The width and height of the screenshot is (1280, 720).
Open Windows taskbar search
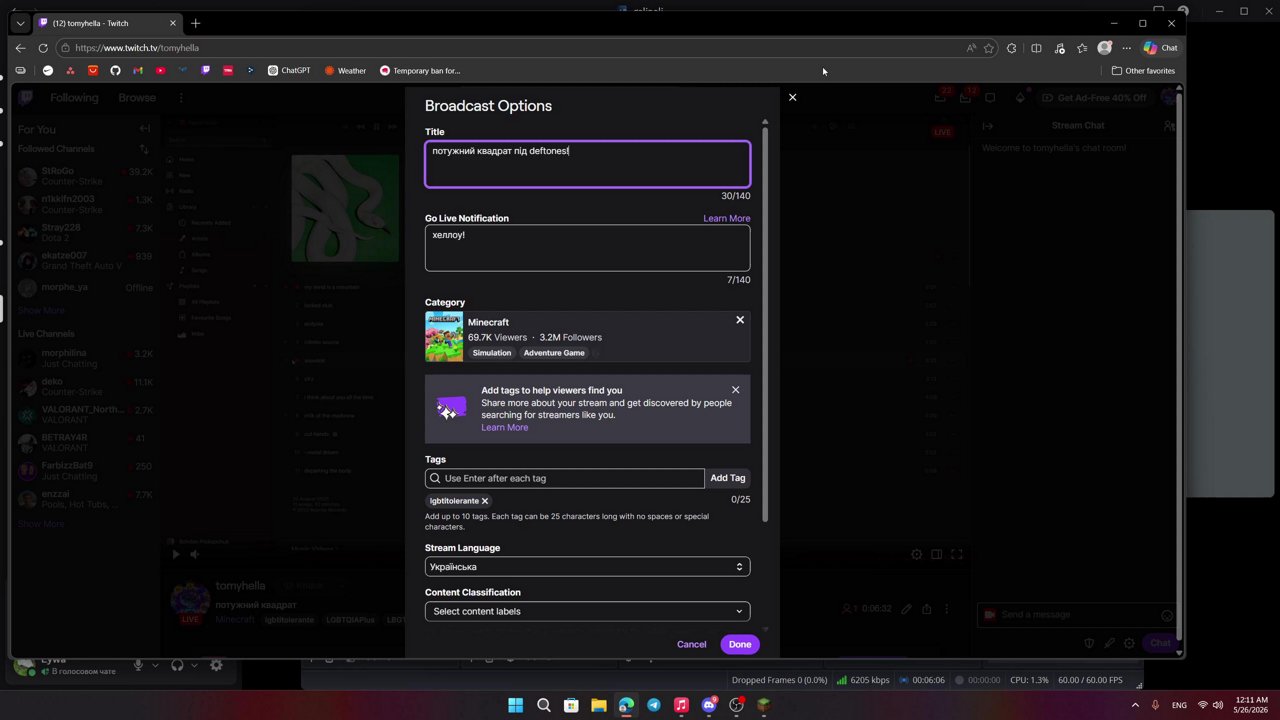(x=543, y=705)
